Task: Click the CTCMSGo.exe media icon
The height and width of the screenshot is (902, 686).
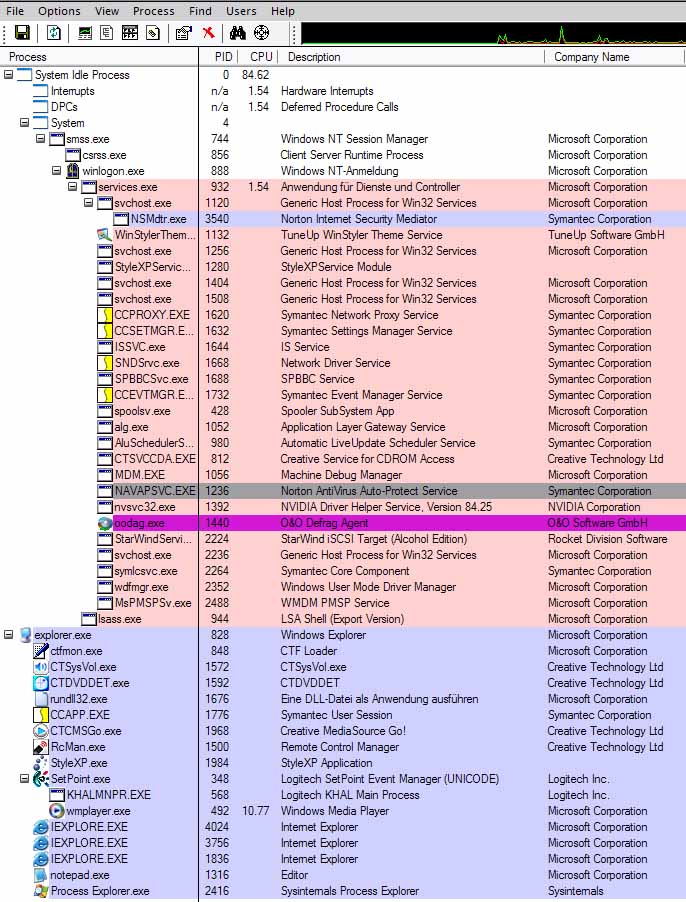Action: [41, 731]
